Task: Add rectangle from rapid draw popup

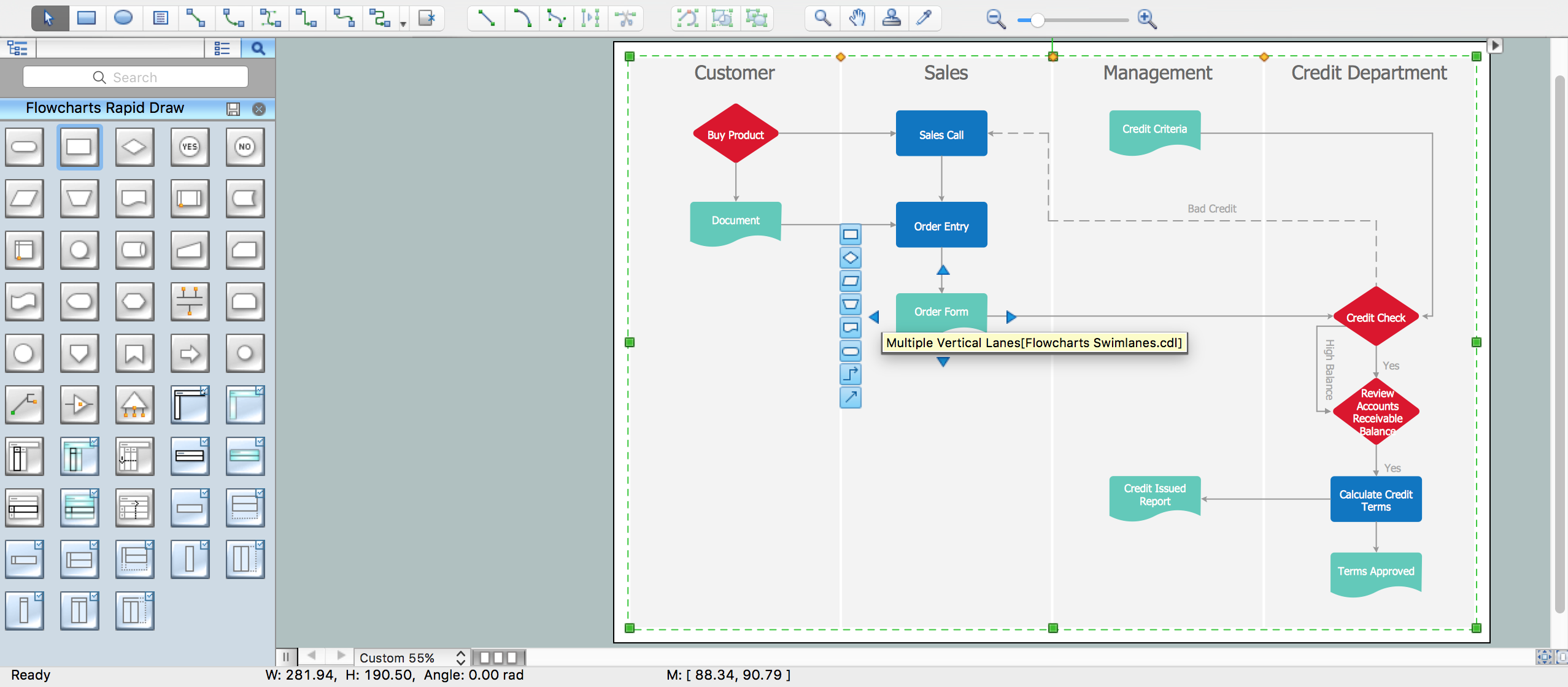Action: (x=851, y=234)
